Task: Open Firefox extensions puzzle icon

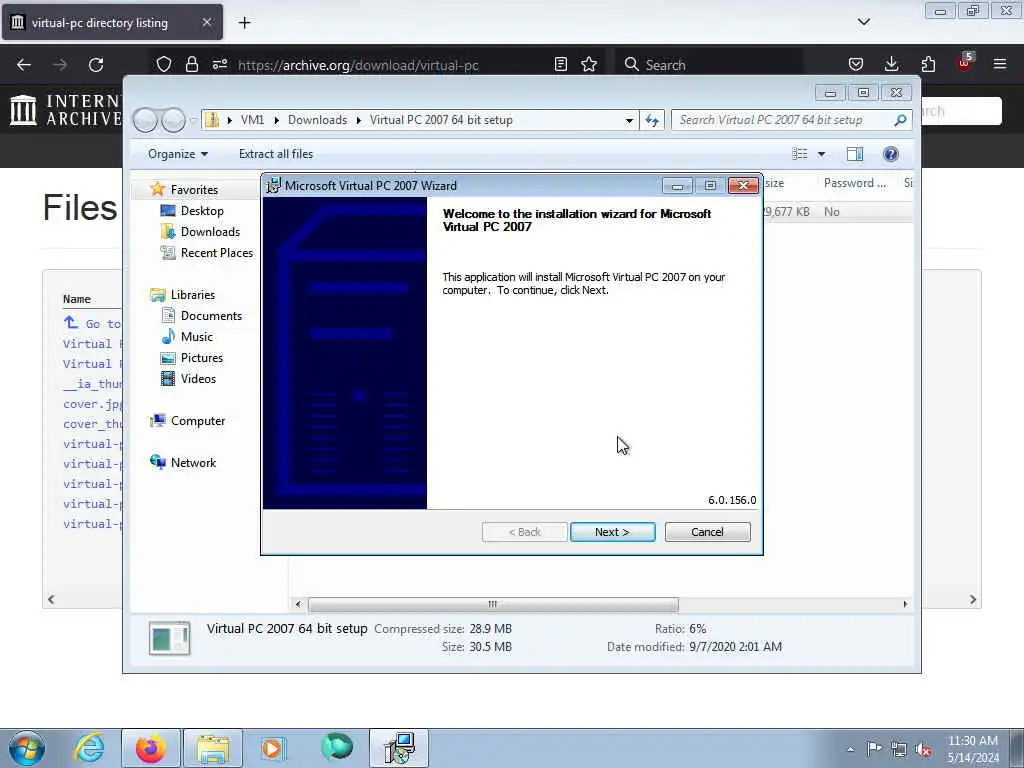Action: click(x=928, y=64)
